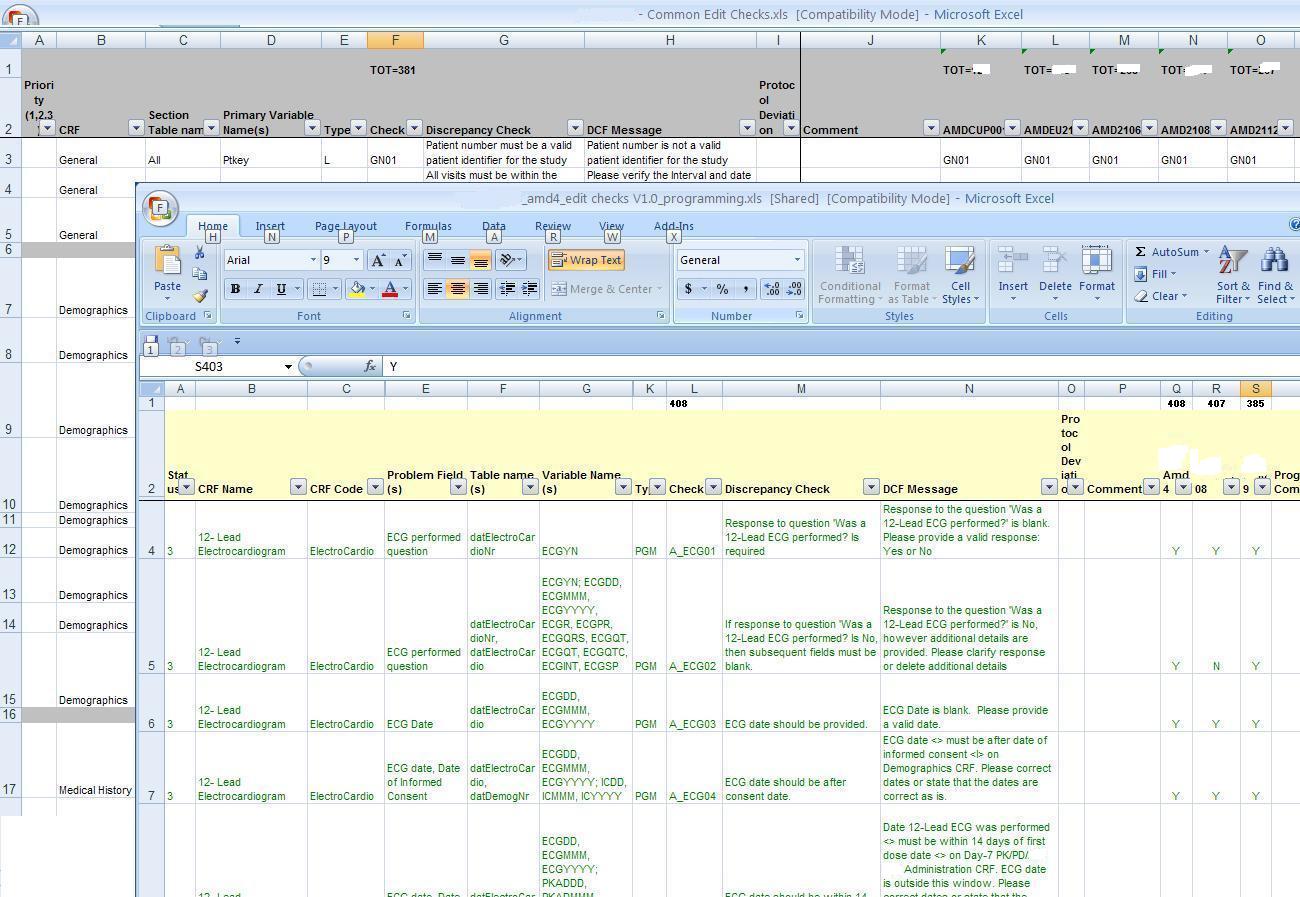Toggle the Wrap Text button
The width and height of the screenshot is (1300, 897).
coord(586,260)
